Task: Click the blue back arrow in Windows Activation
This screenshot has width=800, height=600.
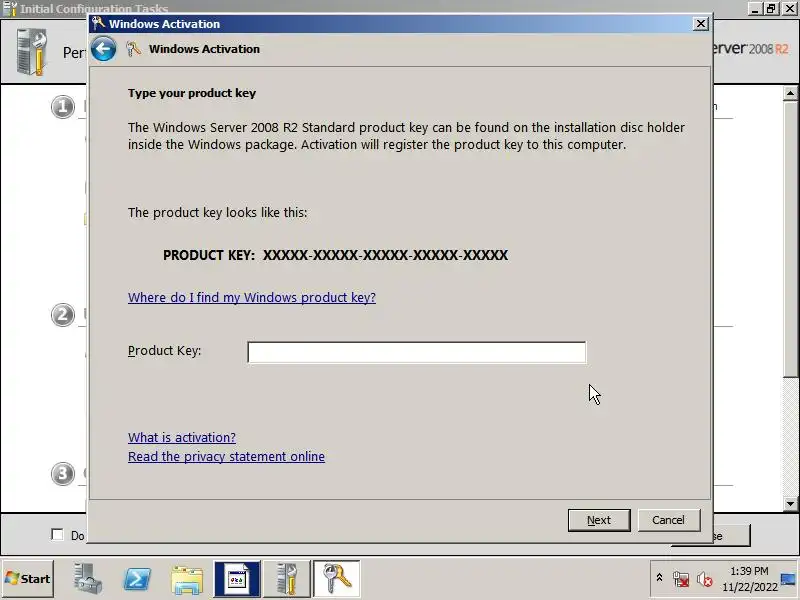Action: pyautogui.click(x=104, y=49)
